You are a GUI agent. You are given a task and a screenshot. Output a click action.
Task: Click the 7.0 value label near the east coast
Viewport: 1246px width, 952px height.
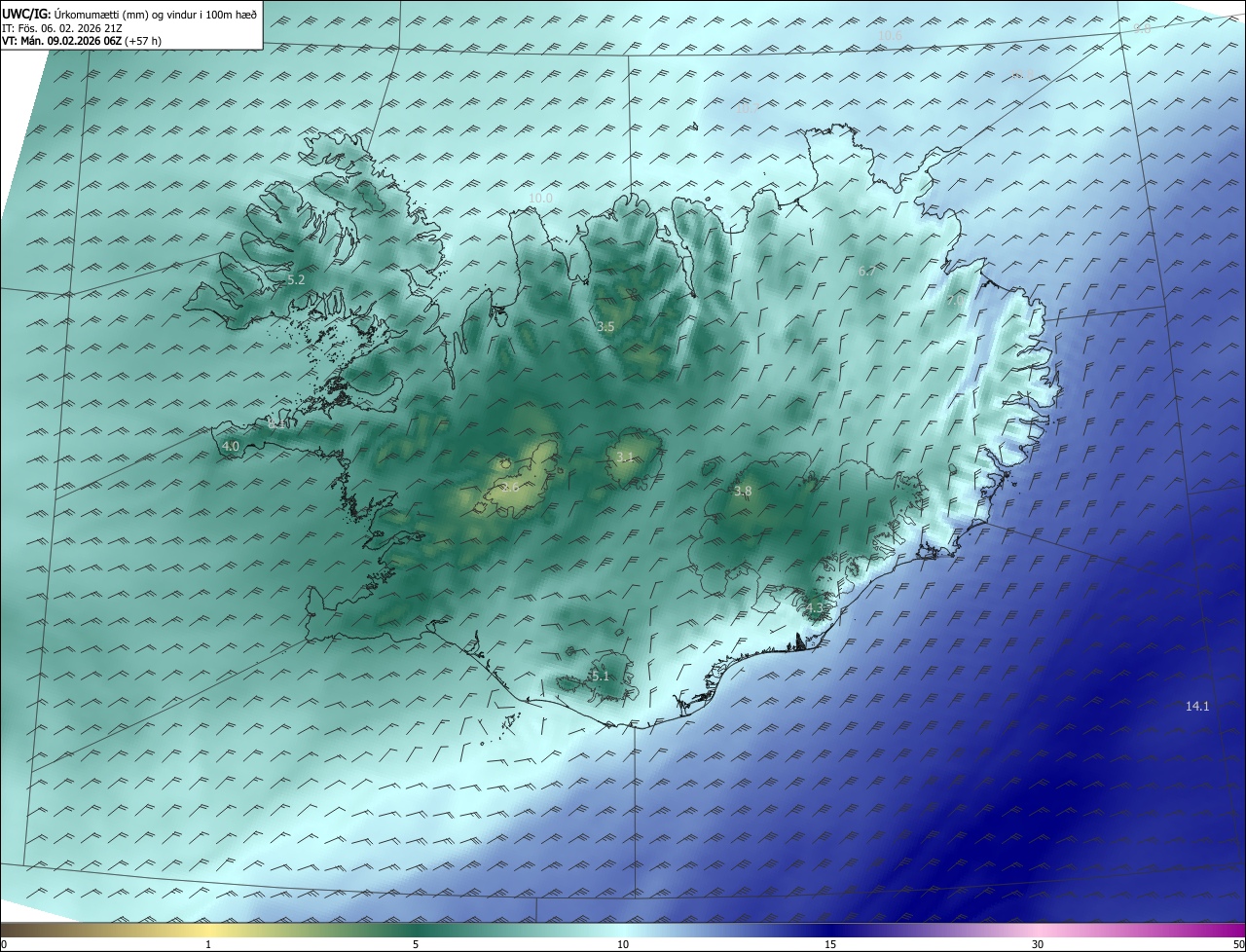tap(957, 301)
